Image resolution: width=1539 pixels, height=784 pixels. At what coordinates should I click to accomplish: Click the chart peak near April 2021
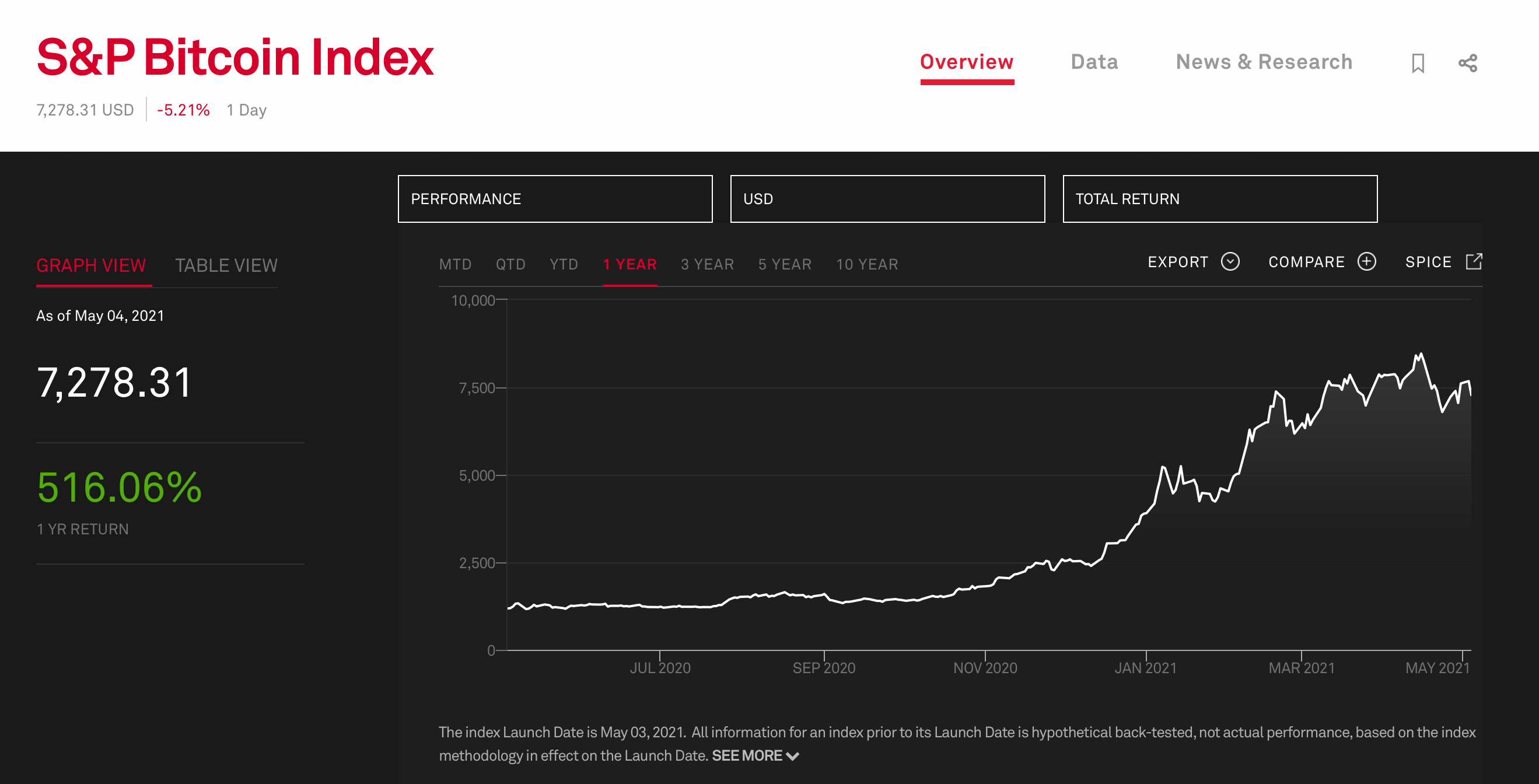click(x=1419, y=354)
